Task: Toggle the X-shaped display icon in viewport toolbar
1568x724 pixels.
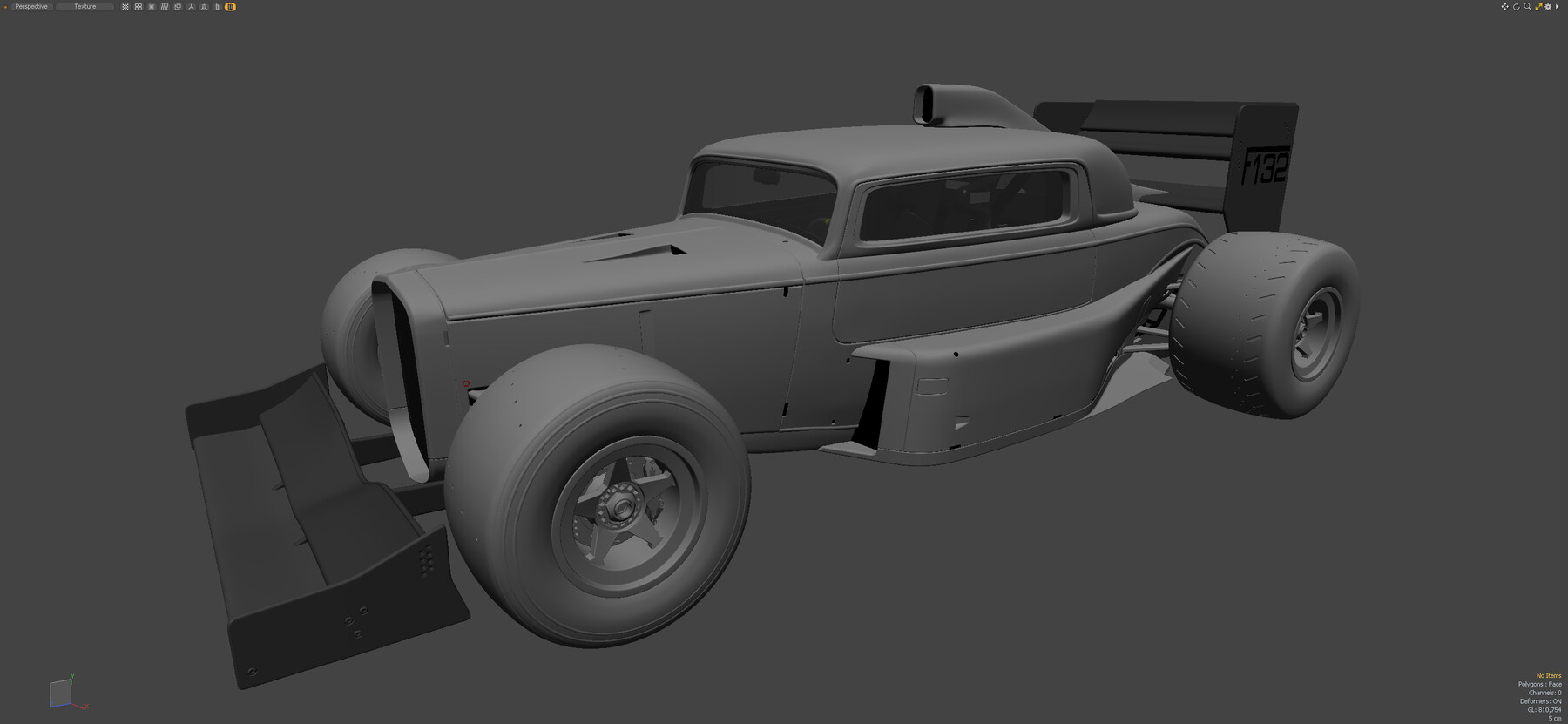Action: pyautogui.click(x=152, y=7)
